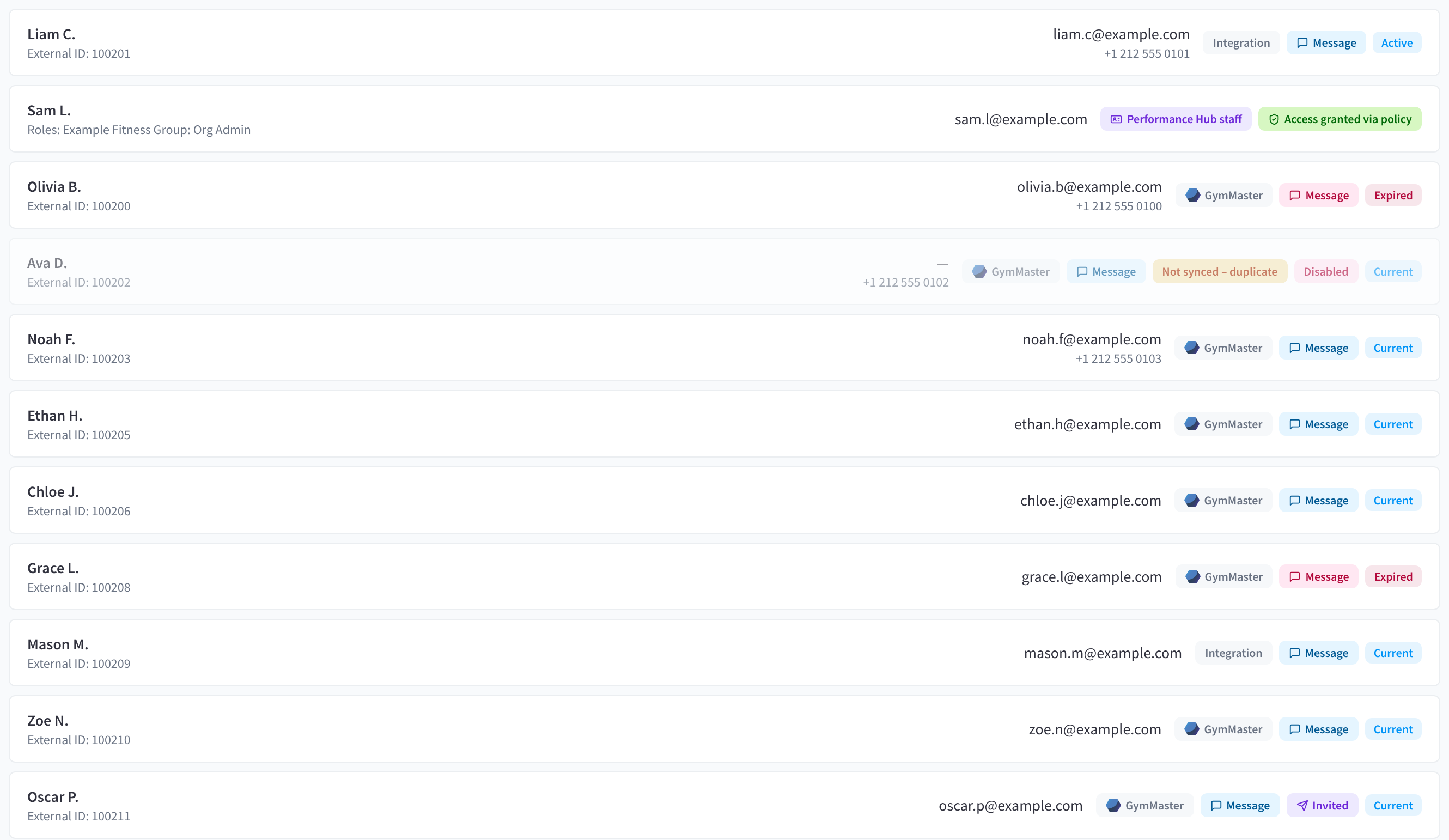Viewport: 1449px width, 840px height.
Task: Click External ID: 100203 text
Action: 79,359
